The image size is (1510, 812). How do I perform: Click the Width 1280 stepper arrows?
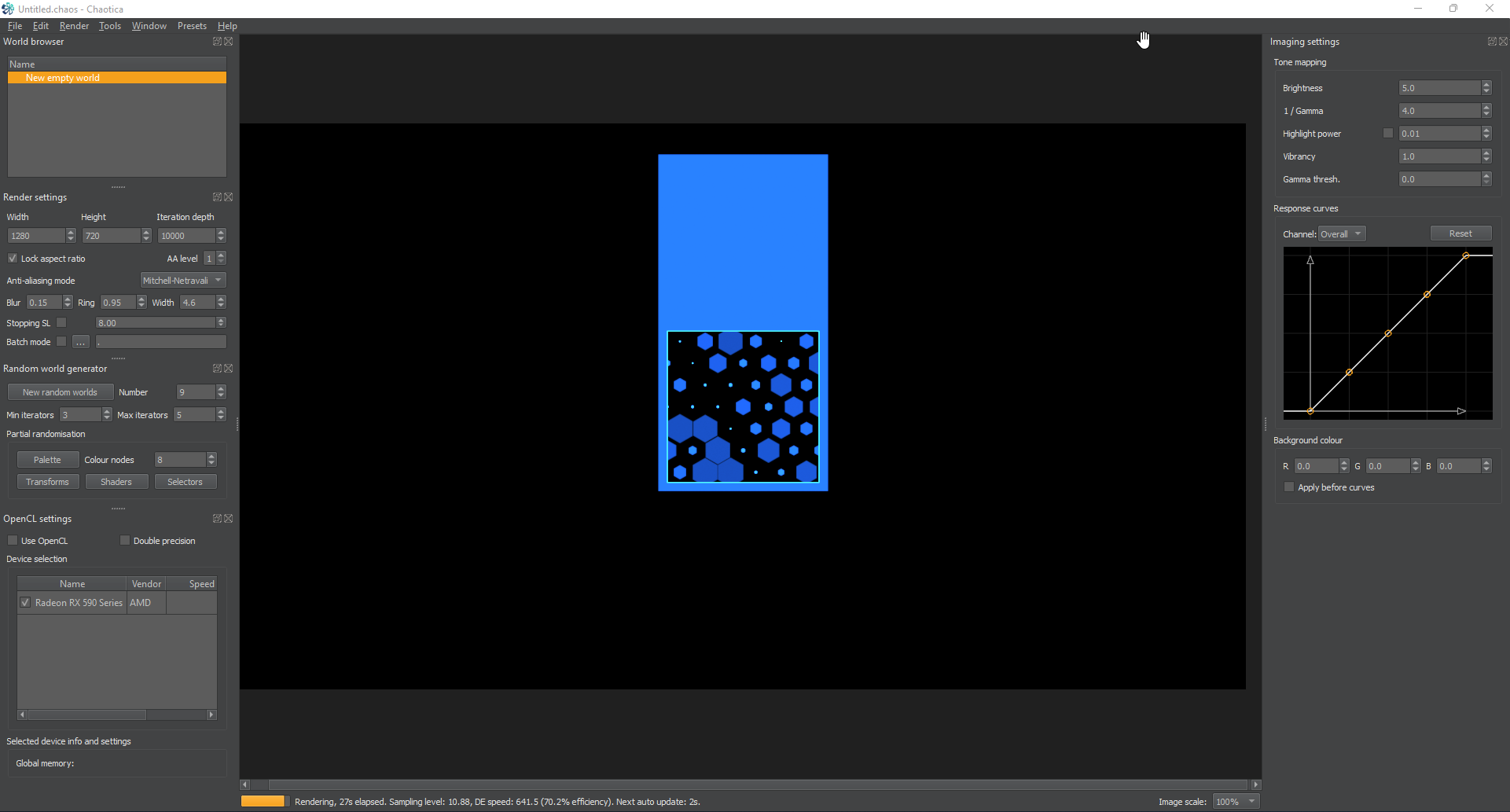(x=71, y=236)
